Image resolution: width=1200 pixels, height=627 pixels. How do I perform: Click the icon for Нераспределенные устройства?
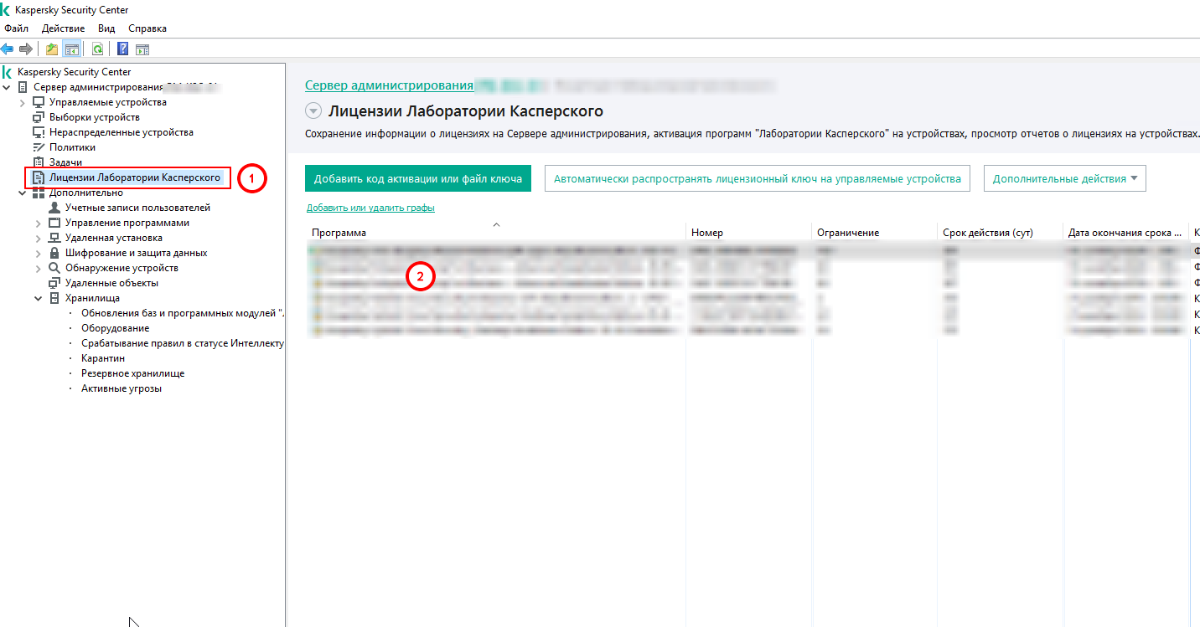tap(40, 132)
